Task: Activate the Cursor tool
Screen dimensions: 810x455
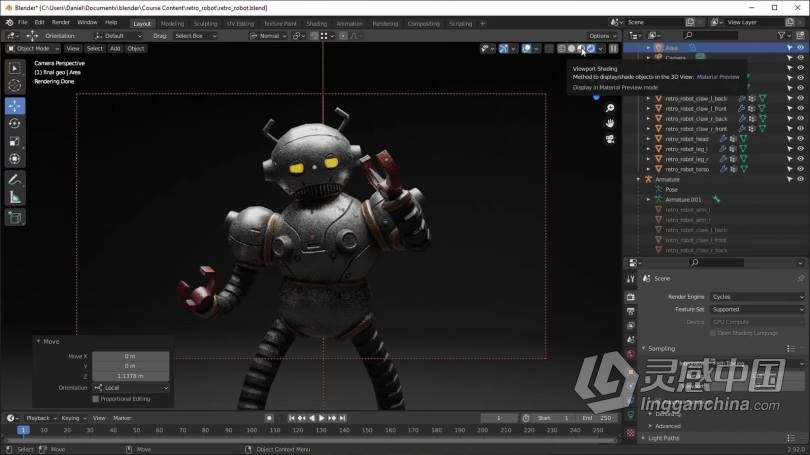Action: [x=14, y=85]
